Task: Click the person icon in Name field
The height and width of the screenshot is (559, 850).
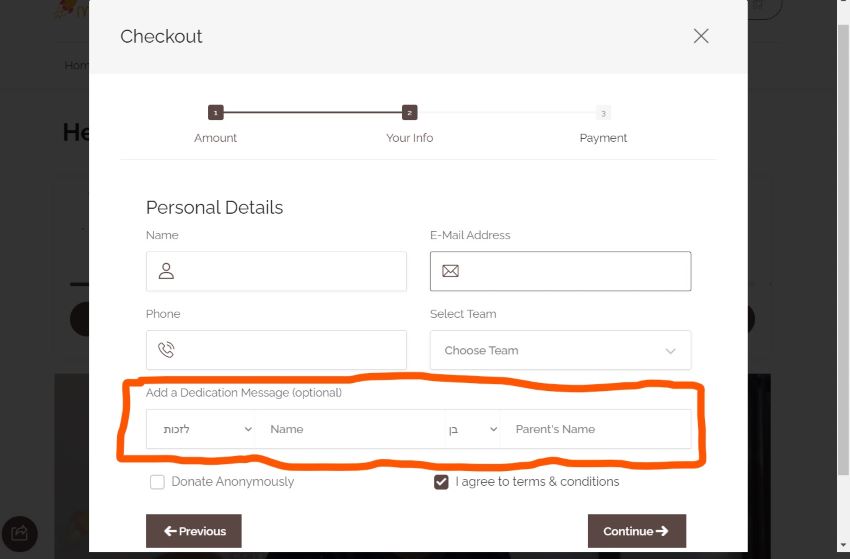Action: (167, 271)
